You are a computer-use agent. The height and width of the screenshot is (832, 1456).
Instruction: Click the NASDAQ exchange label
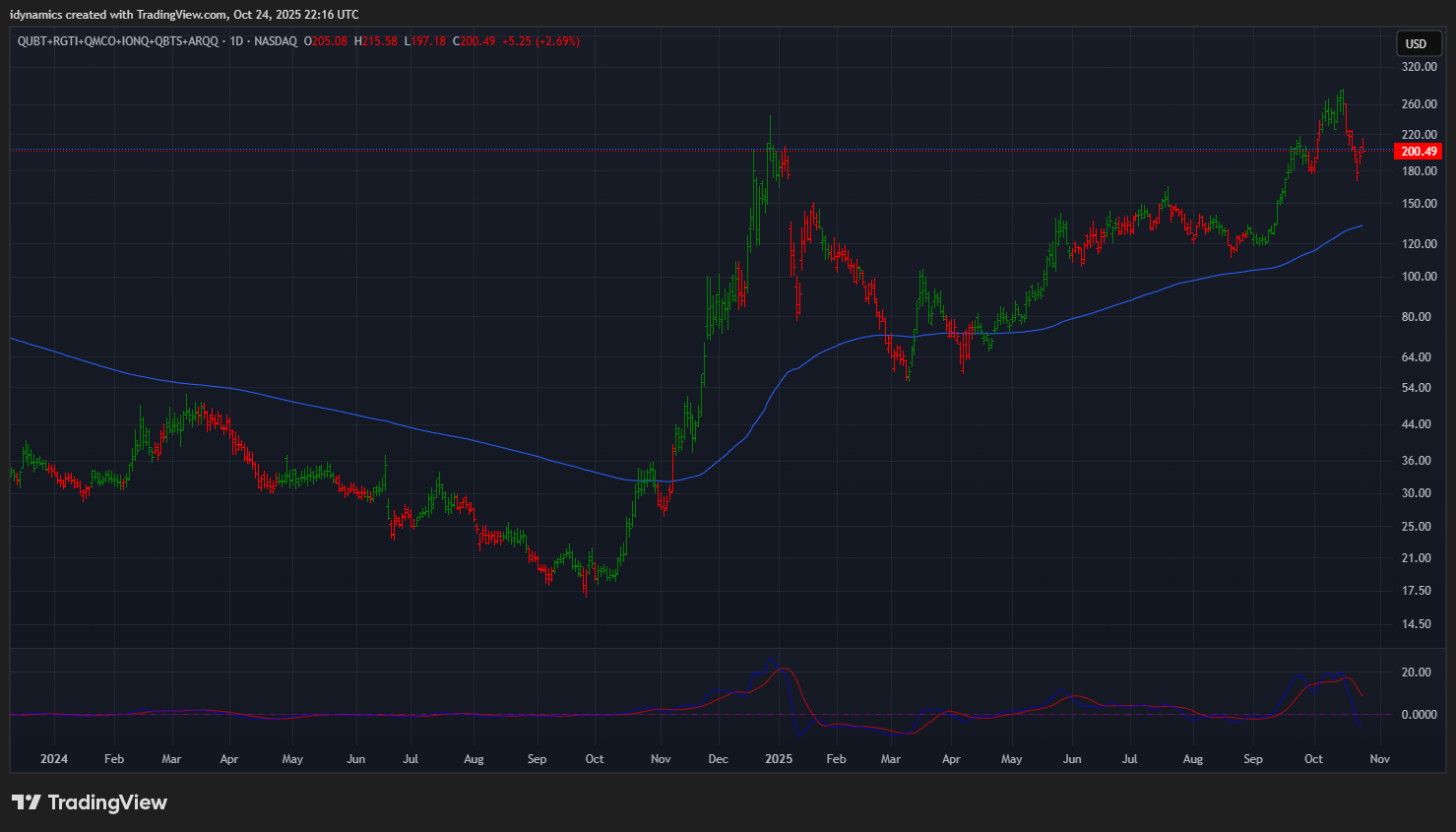pos(276,41)
